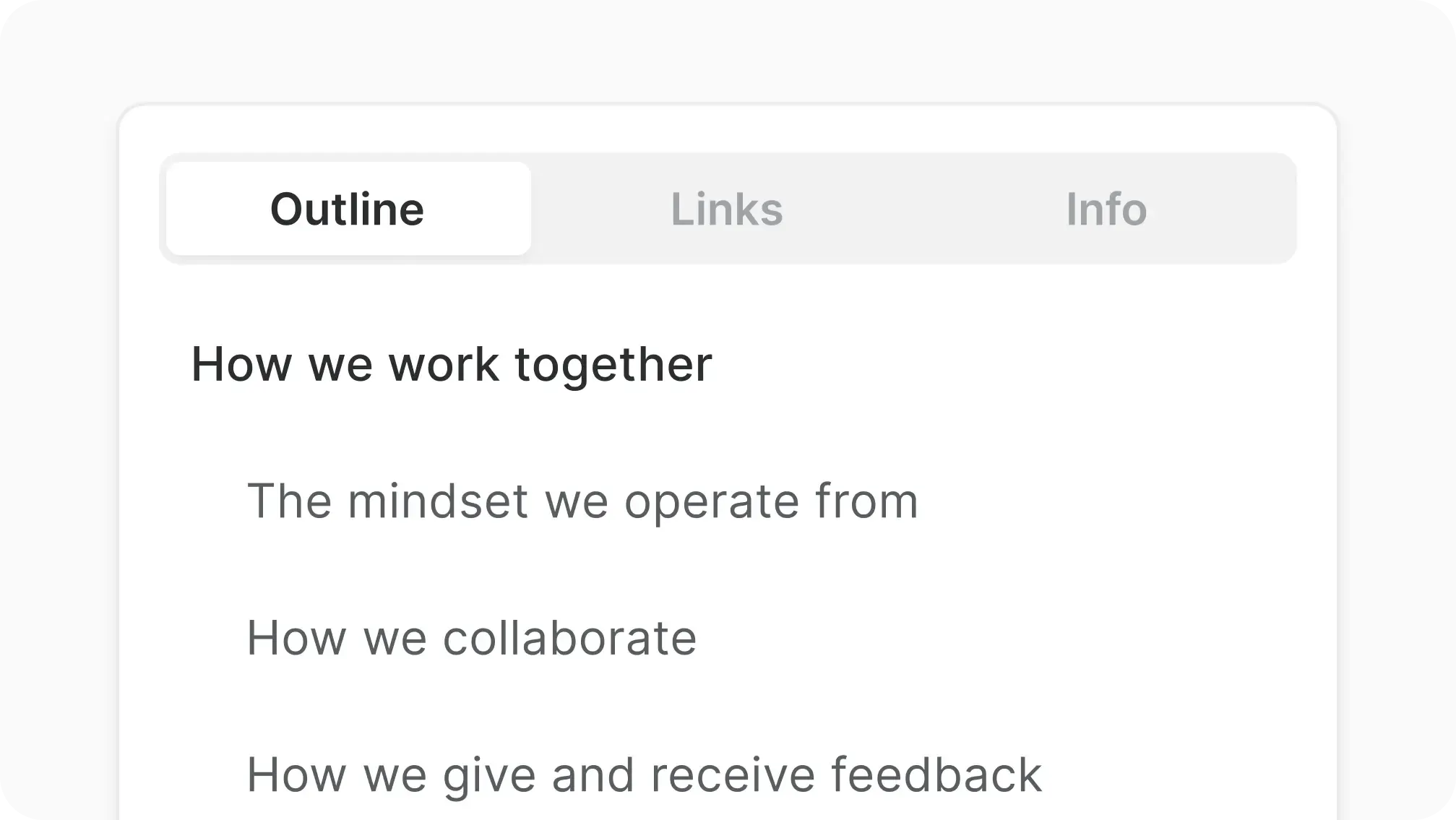Click the word "Links" in the tab bar
Viewport: 1456px width, 820px height.
[726, 210]
